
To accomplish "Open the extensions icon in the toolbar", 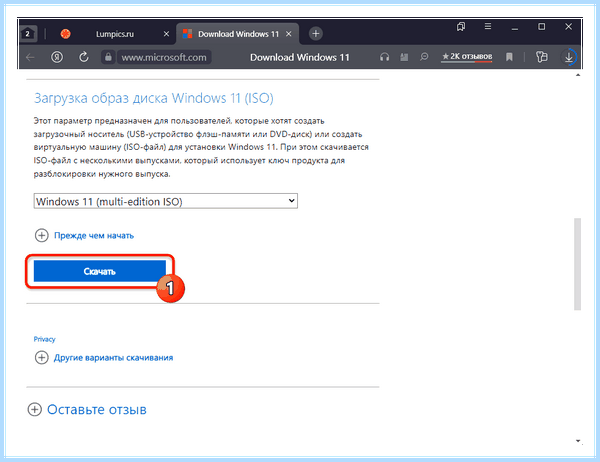I will tap(541, 57).
